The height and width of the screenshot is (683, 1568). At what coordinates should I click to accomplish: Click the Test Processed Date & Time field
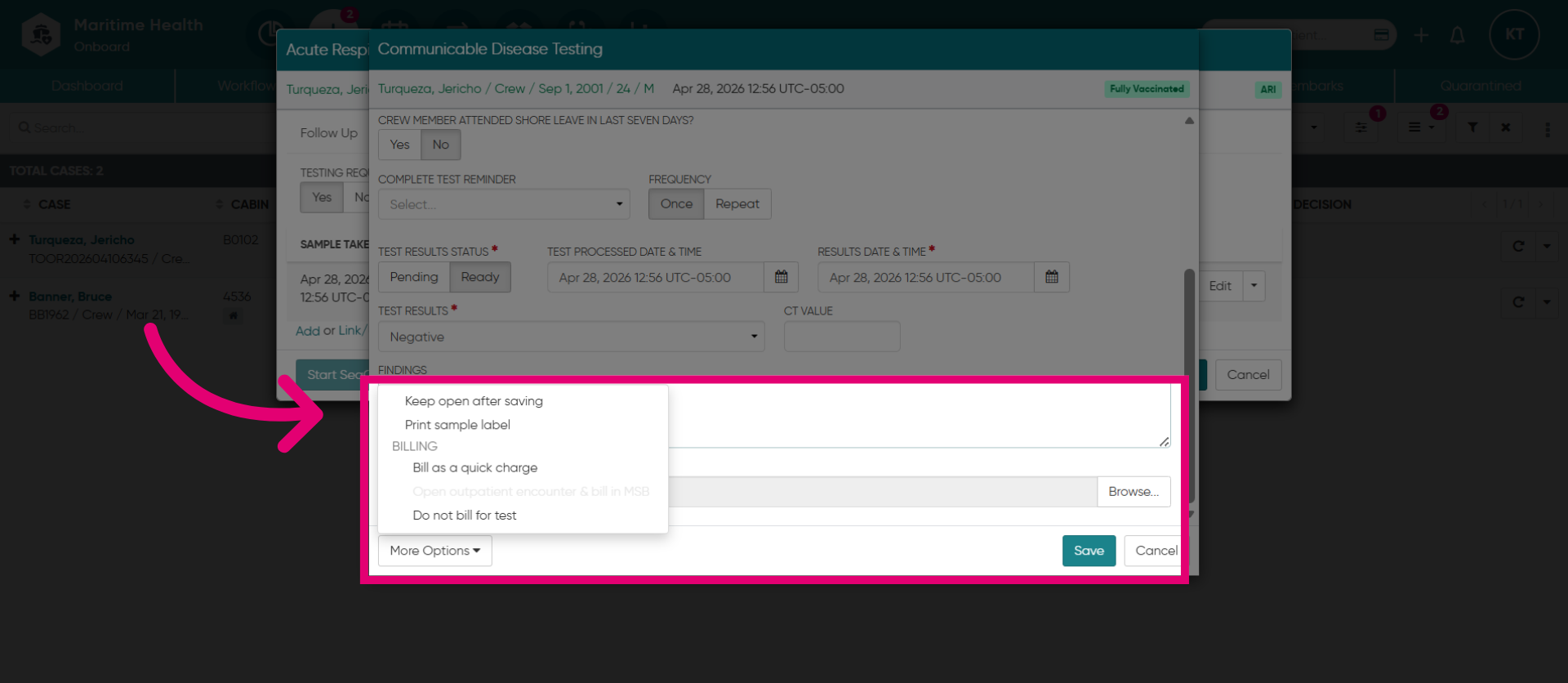[656, 277]
